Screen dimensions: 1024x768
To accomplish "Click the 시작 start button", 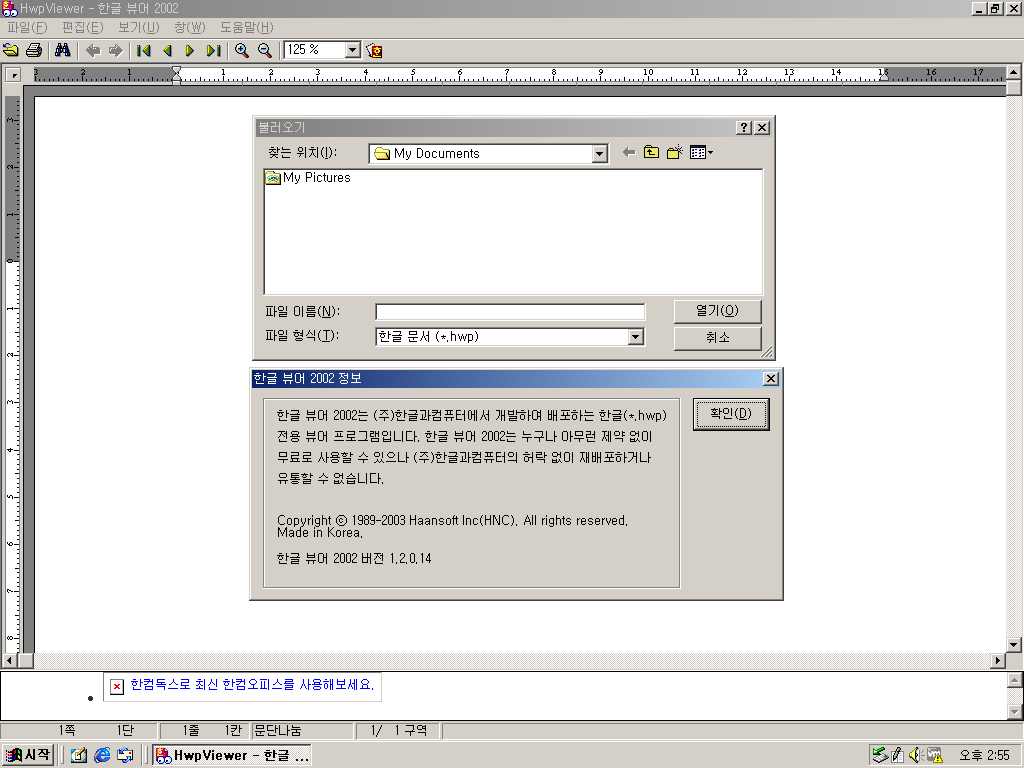I will (27, 755).
